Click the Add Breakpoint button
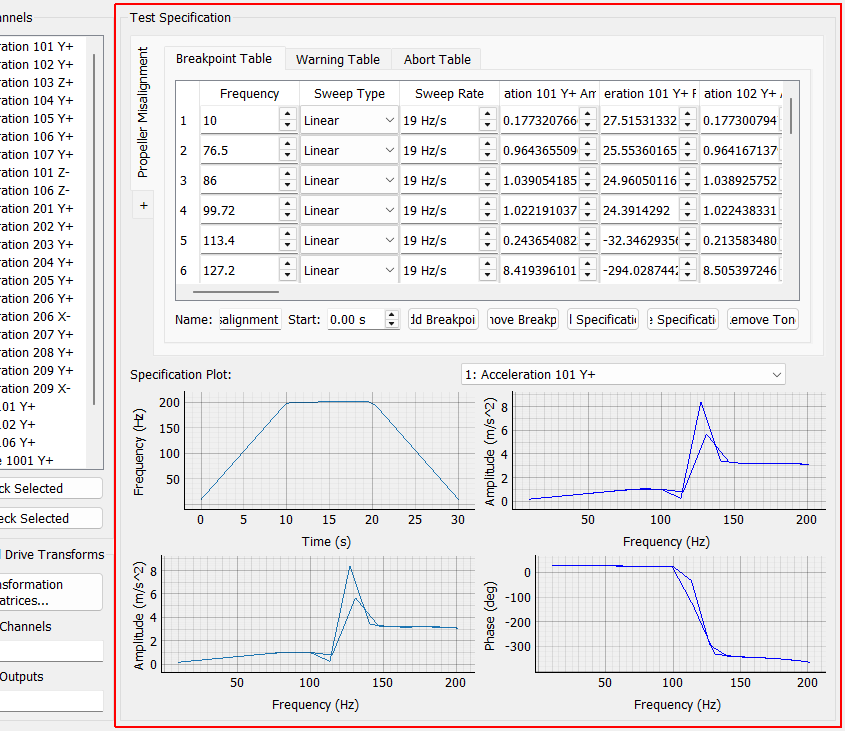Screen dimensions: 845x731 point(444,319)
